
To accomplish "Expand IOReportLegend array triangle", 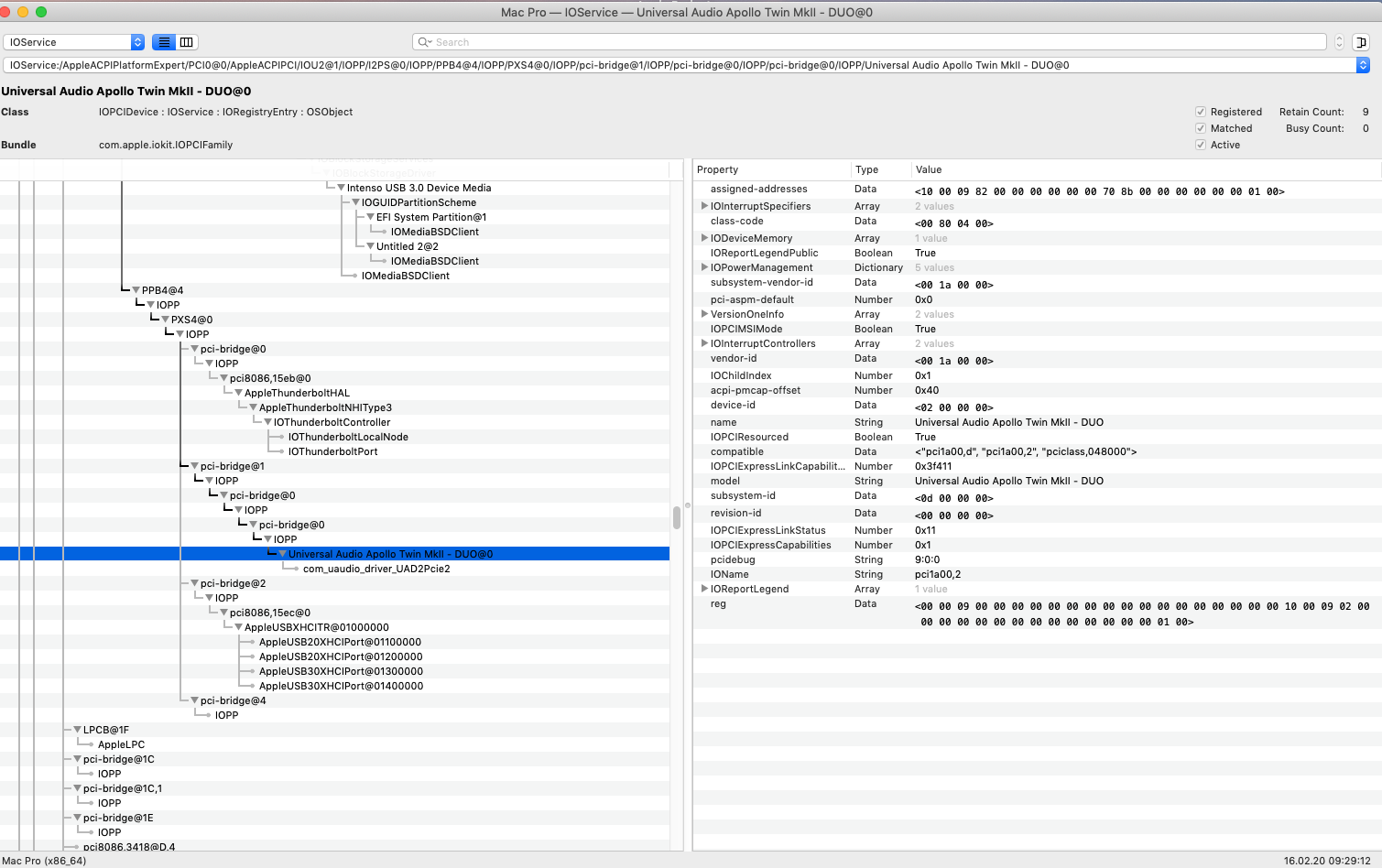I will point(704,589).
